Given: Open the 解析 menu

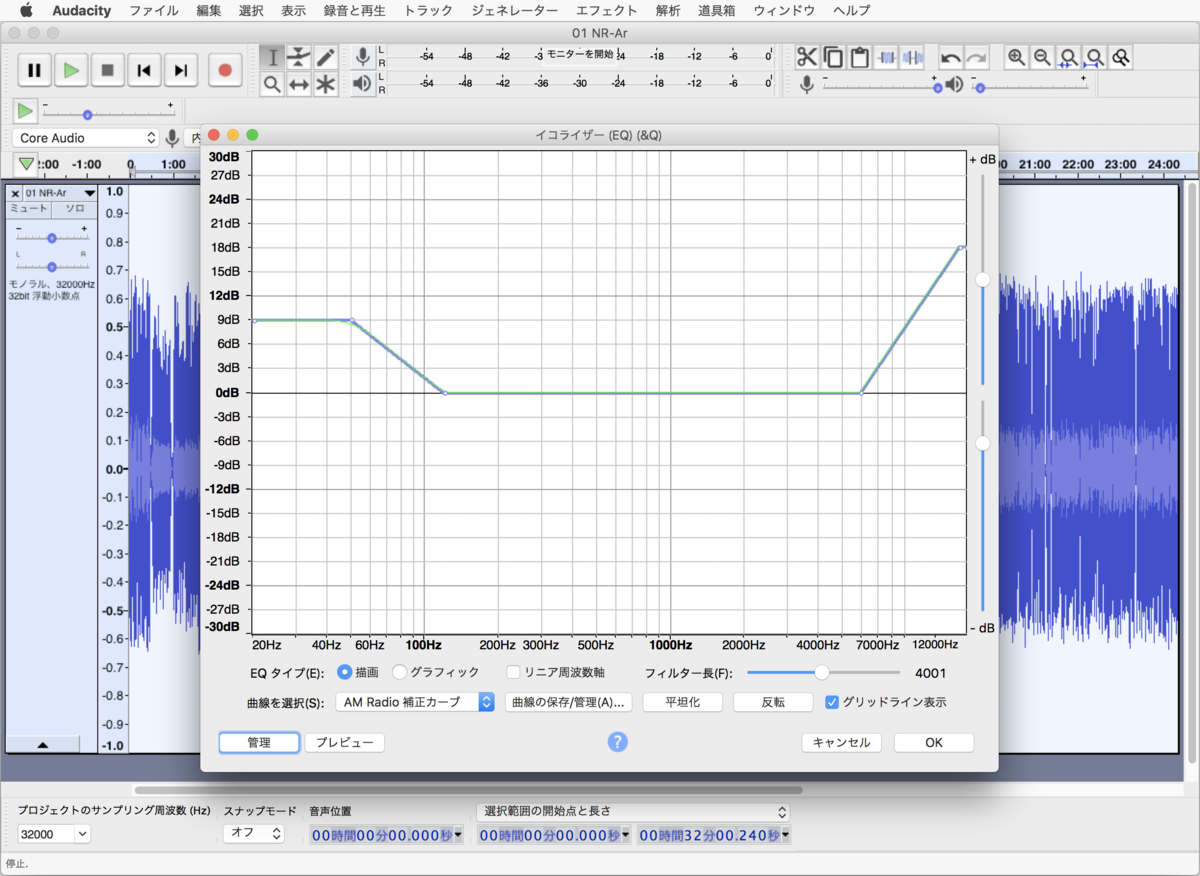Looking at the screenshot, I should (x=668, y=11).
